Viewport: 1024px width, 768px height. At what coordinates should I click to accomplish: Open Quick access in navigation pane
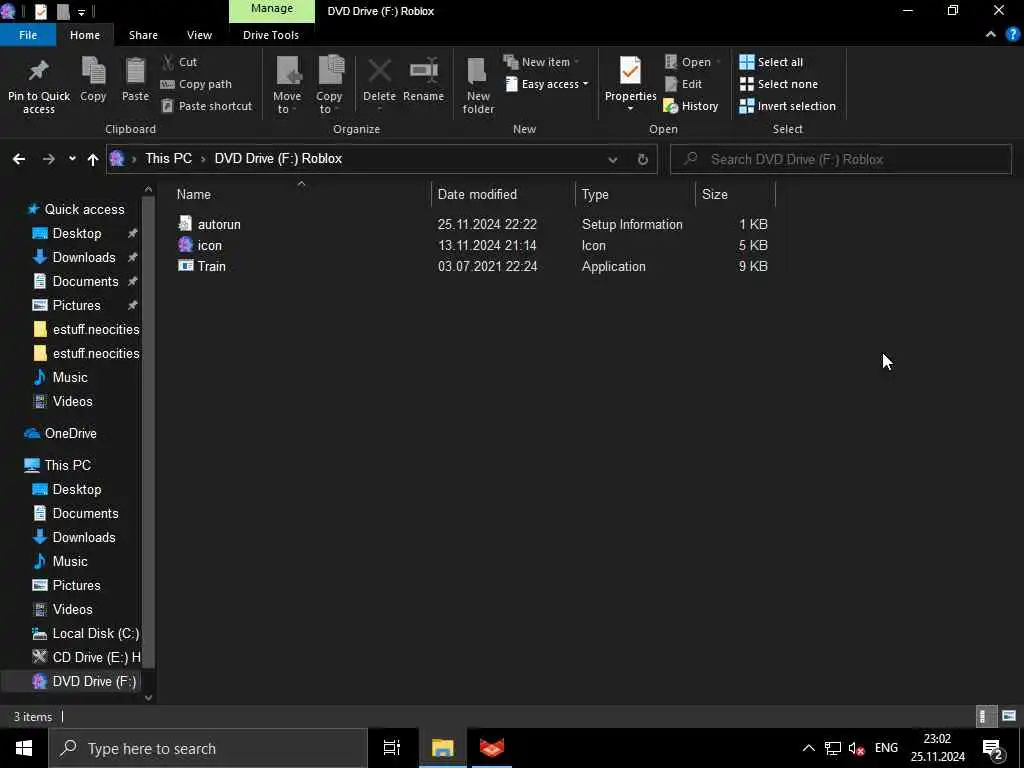(84, 210)
